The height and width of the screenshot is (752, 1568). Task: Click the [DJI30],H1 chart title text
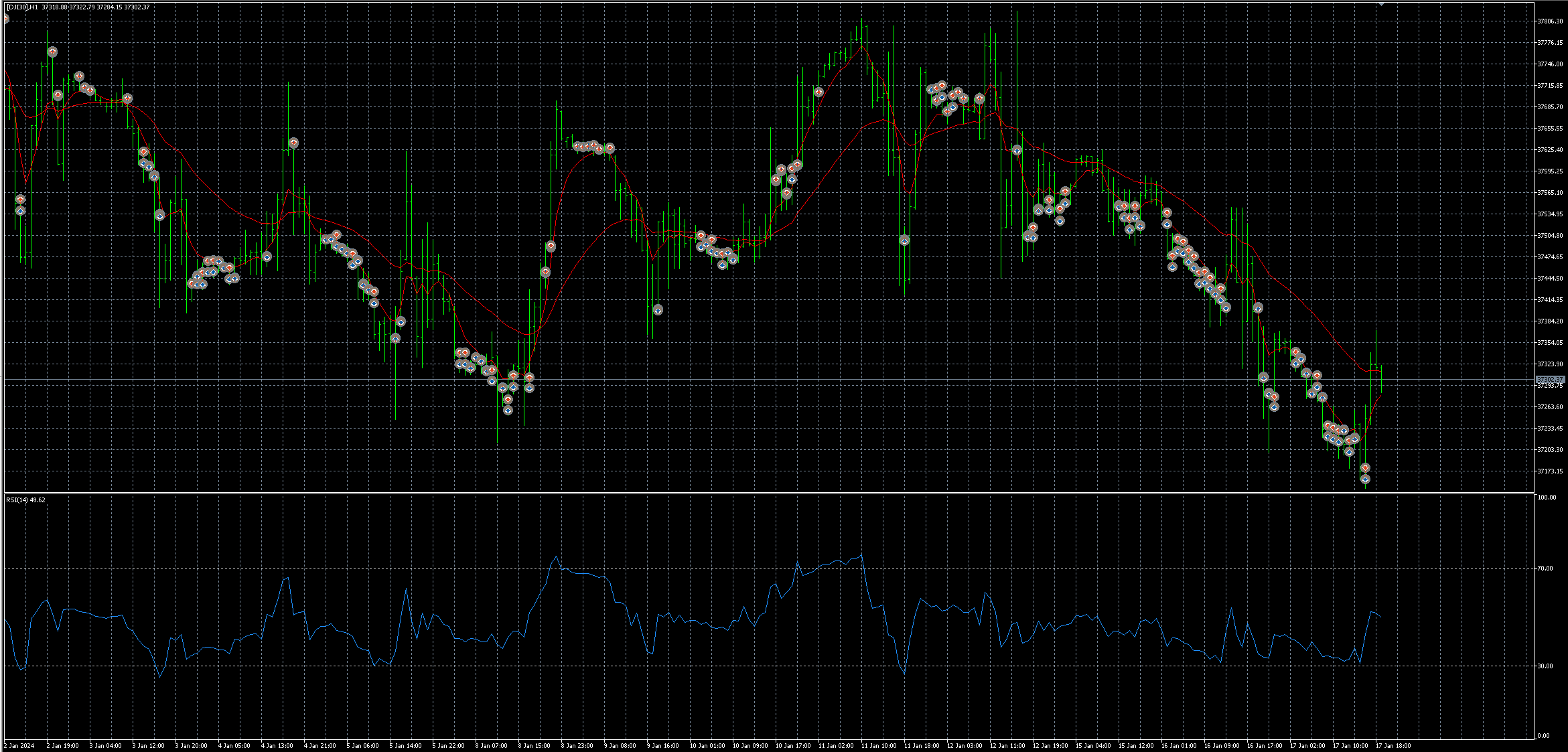point(21,7)
